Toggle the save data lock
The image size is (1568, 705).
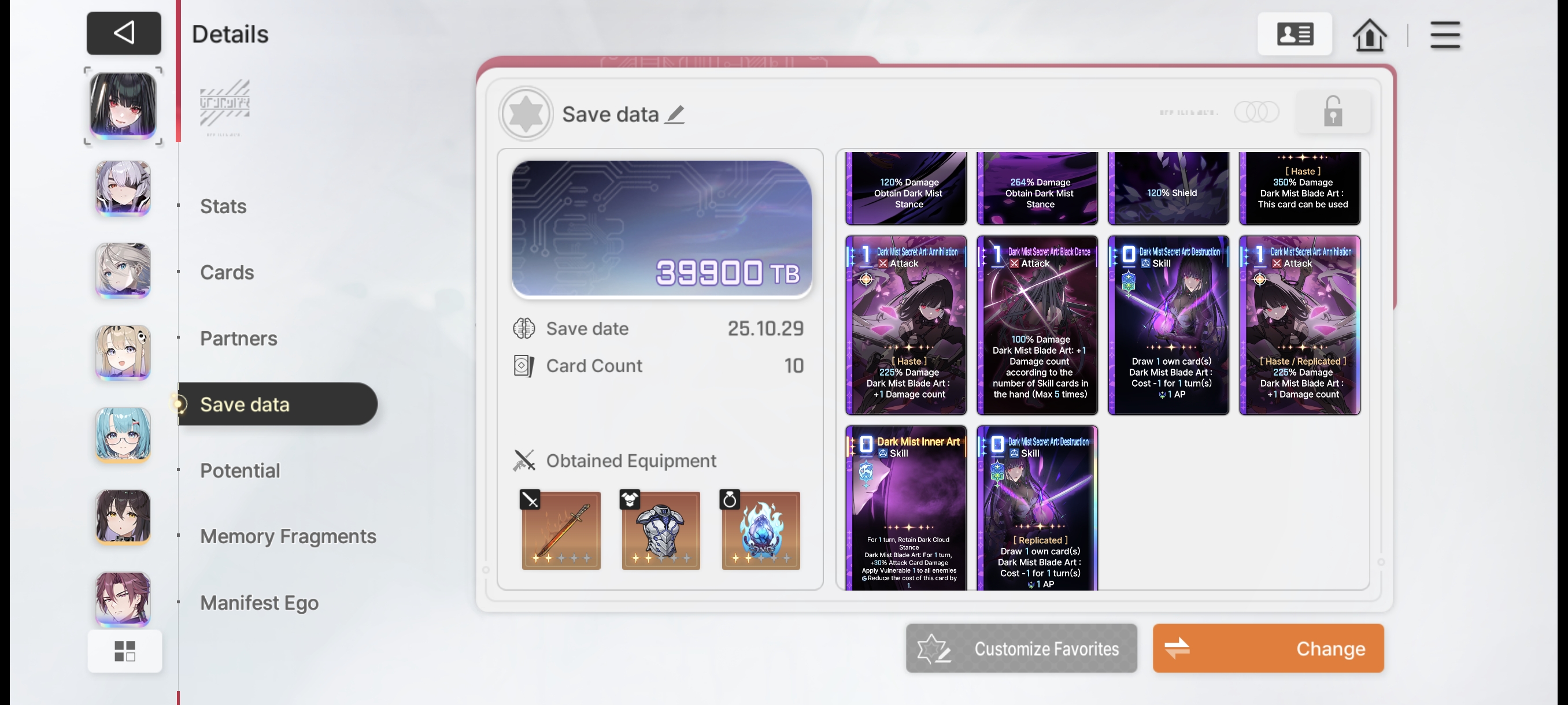1333,112
